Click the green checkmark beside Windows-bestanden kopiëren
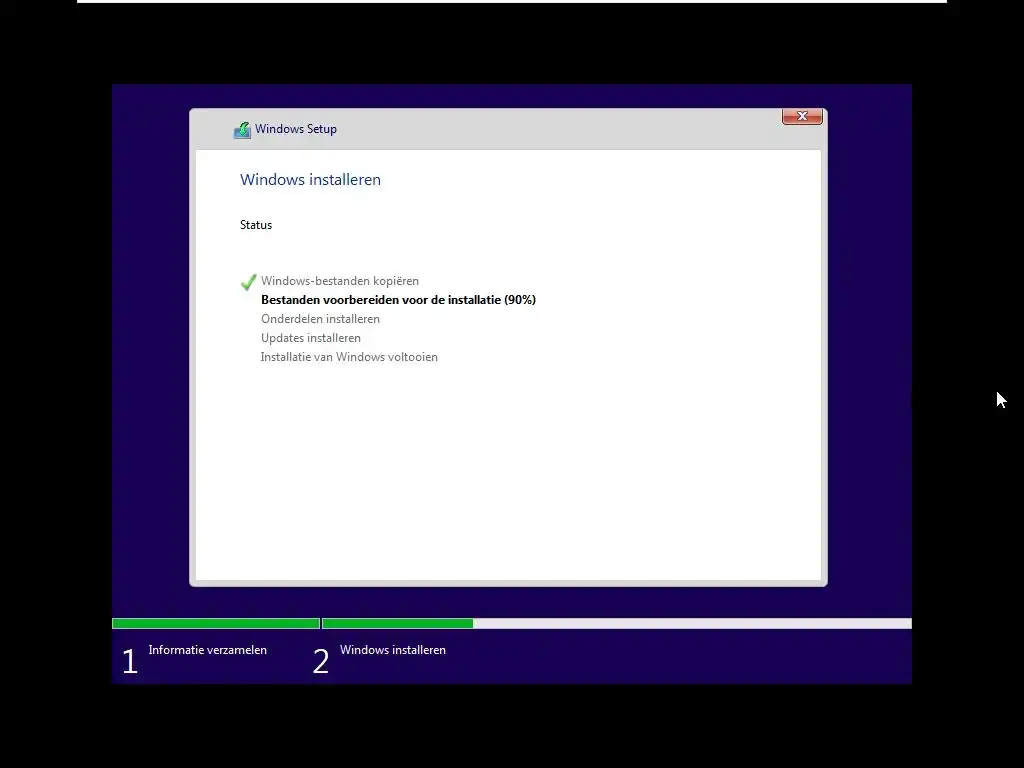 (248, 282)
